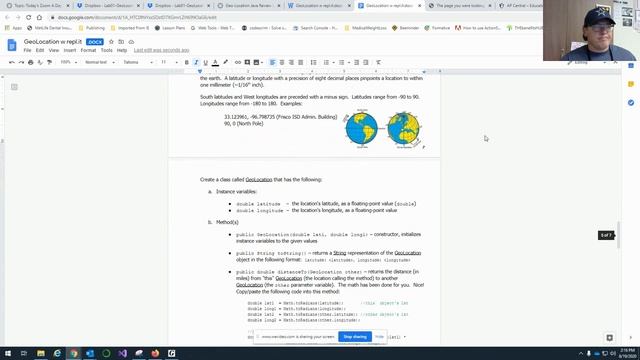This screenshot has width=640, height=360.
Task: Open the File menu
Action: click(27, 50)
